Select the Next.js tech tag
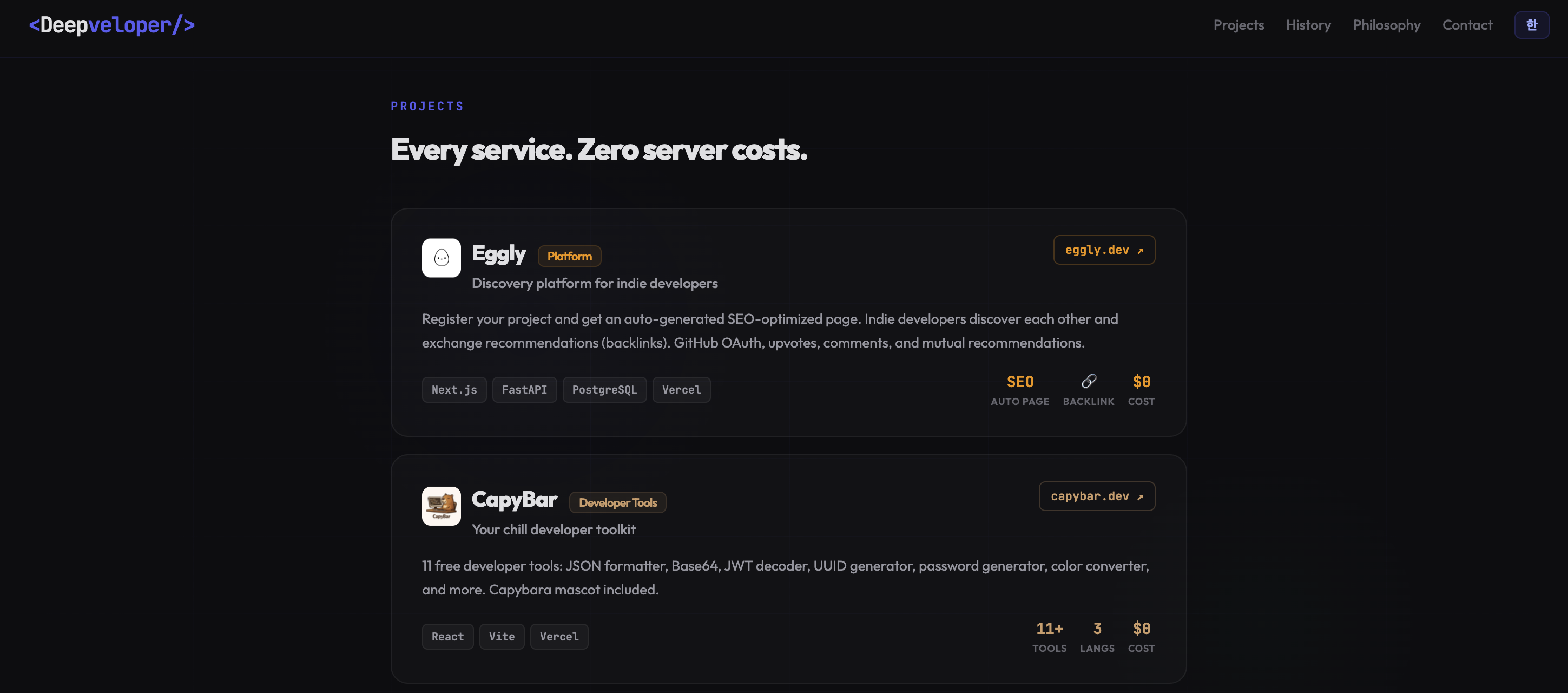 coord(454,389)
